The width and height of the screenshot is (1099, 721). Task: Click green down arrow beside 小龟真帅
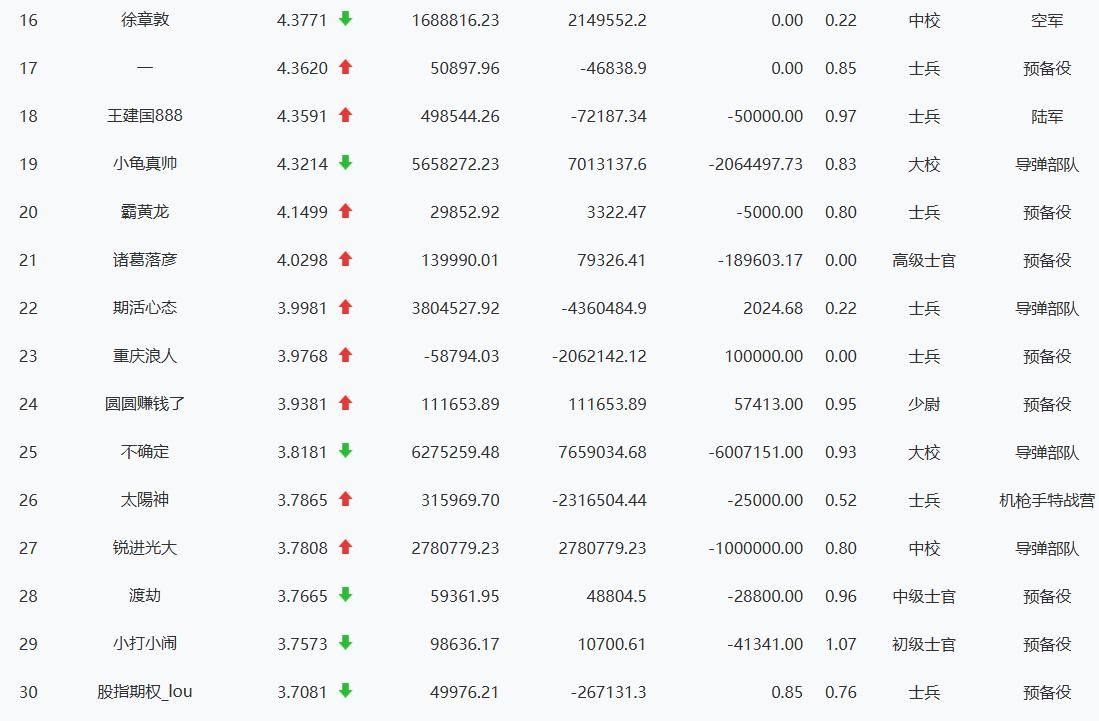click(x=345, y=163)
